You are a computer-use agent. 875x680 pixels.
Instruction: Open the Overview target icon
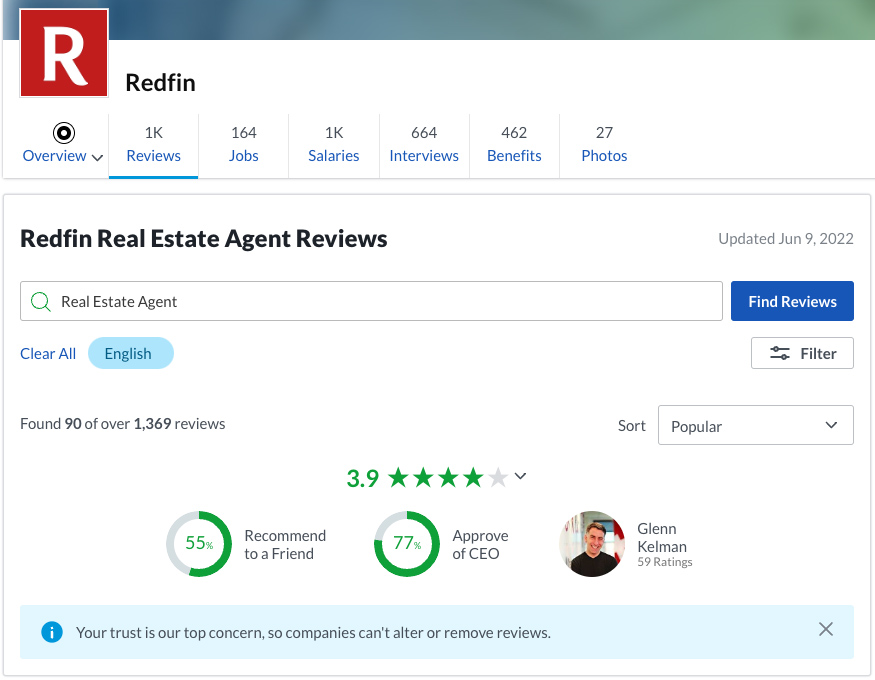coord(64,133)
